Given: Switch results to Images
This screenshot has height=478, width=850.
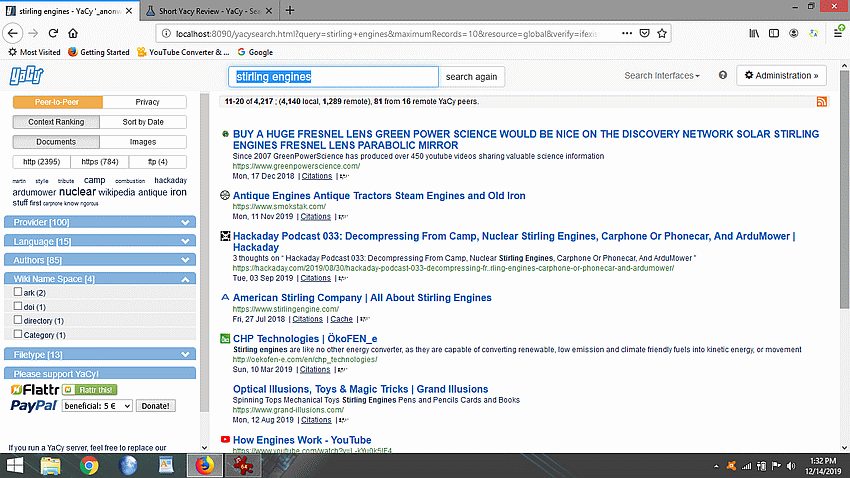Looking at the screenshot, I should [143, 142].
